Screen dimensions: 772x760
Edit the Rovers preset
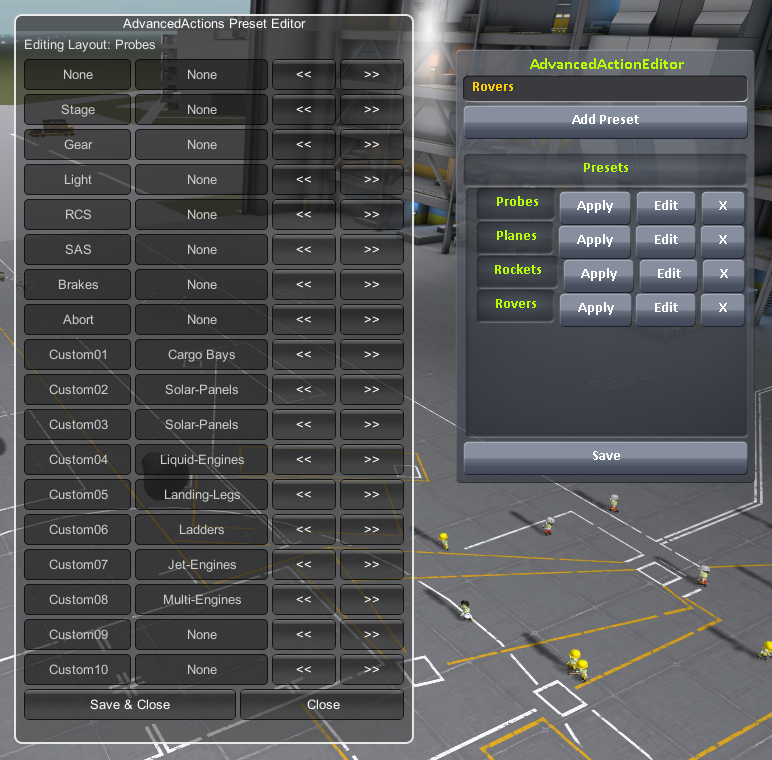666,308
